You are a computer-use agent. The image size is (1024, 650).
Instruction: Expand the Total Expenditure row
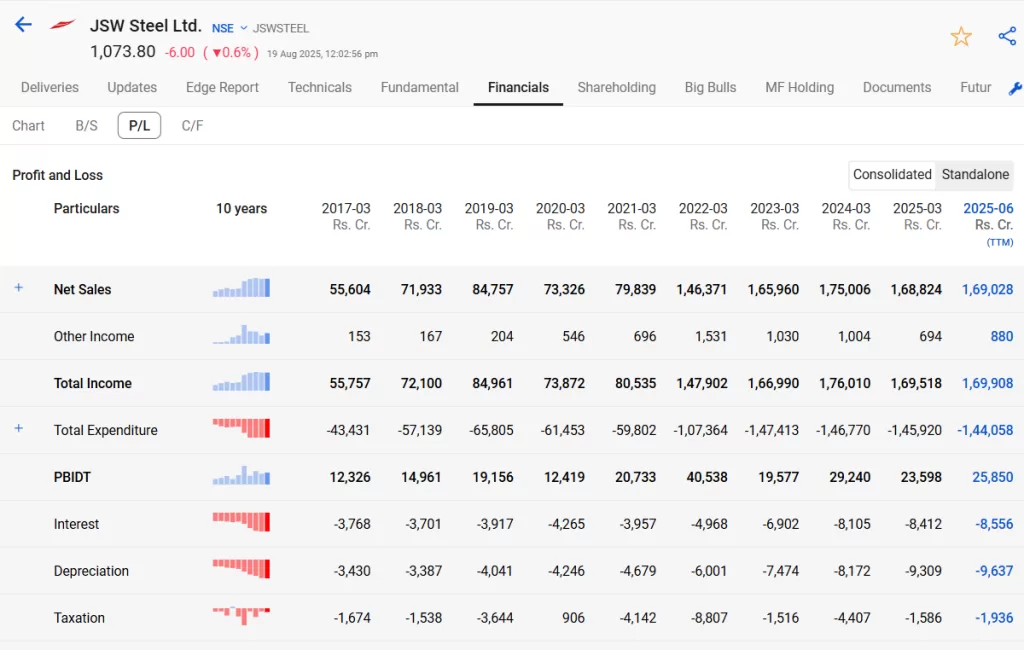click(x=19, y=428)
